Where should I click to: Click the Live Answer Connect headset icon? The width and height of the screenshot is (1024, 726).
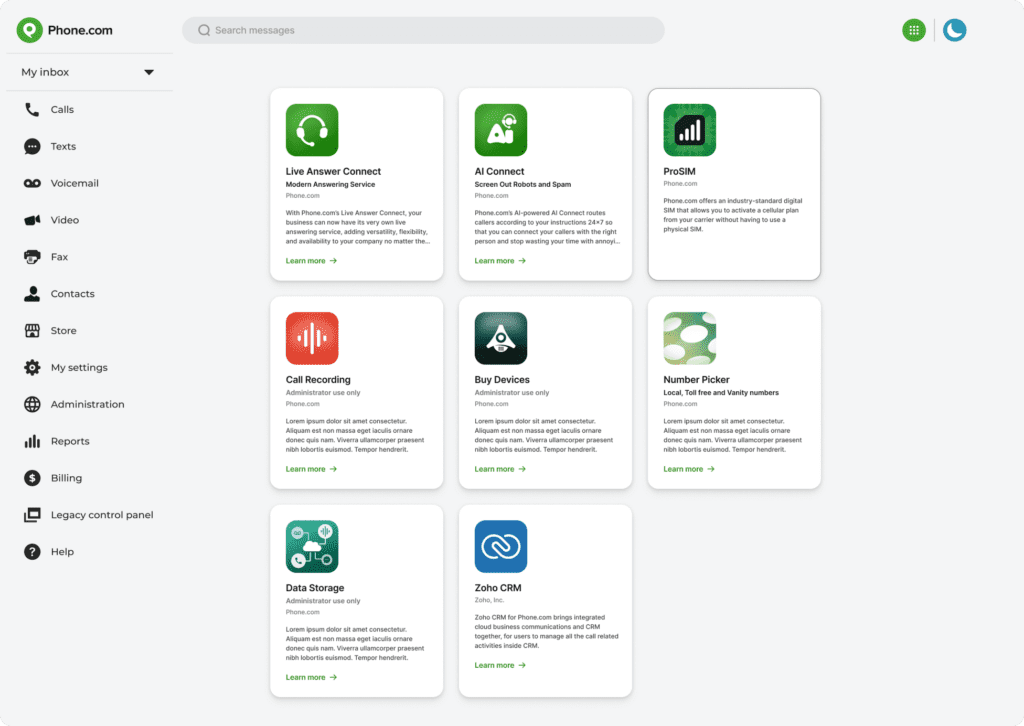(x=312, y=130)
